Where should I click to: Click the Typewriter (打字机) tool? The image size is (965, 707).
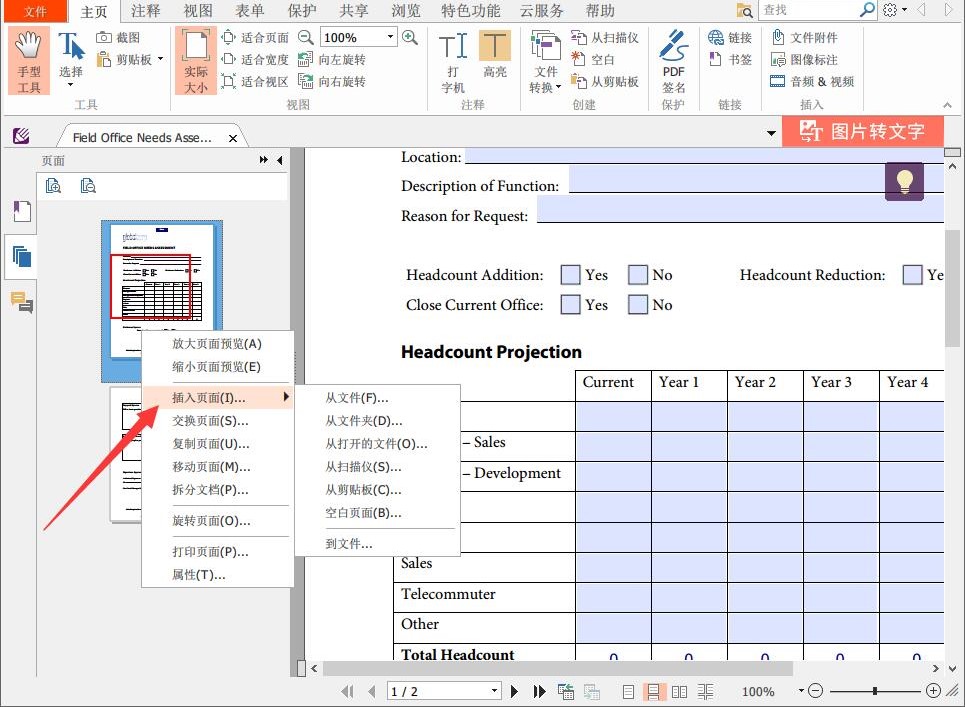(453, 61)
